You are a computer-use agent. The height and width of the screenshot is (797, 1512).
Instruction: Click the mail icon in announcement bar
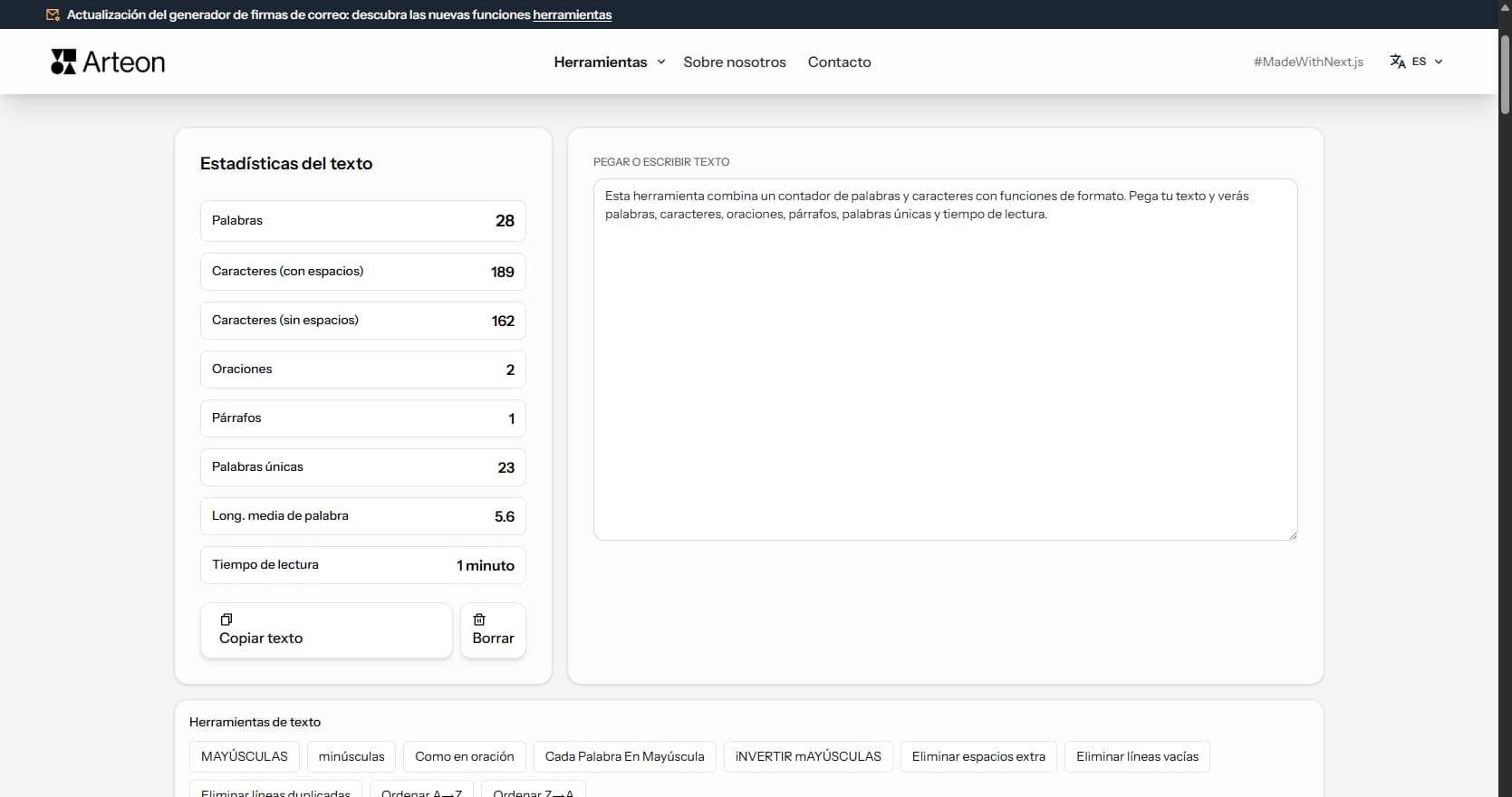click(53, 14)
